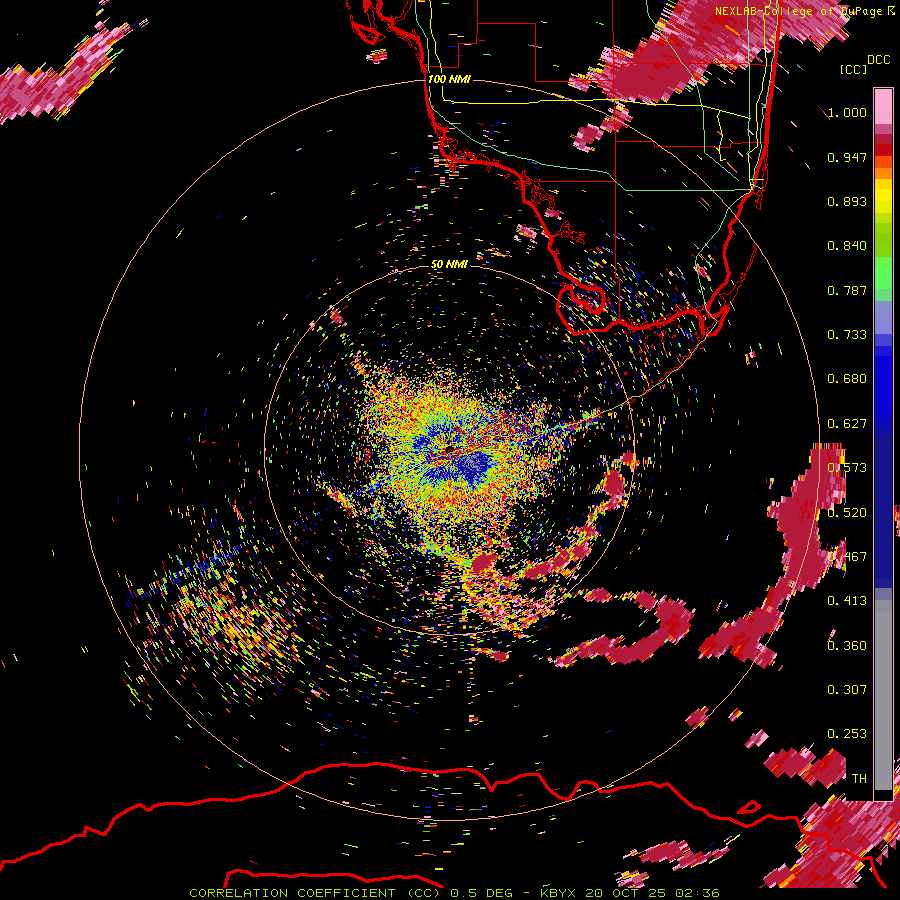The width and height of the screenshot is (900, 900).
Task: Click the 100 NMI range ring label
Action: click(449, 79)
